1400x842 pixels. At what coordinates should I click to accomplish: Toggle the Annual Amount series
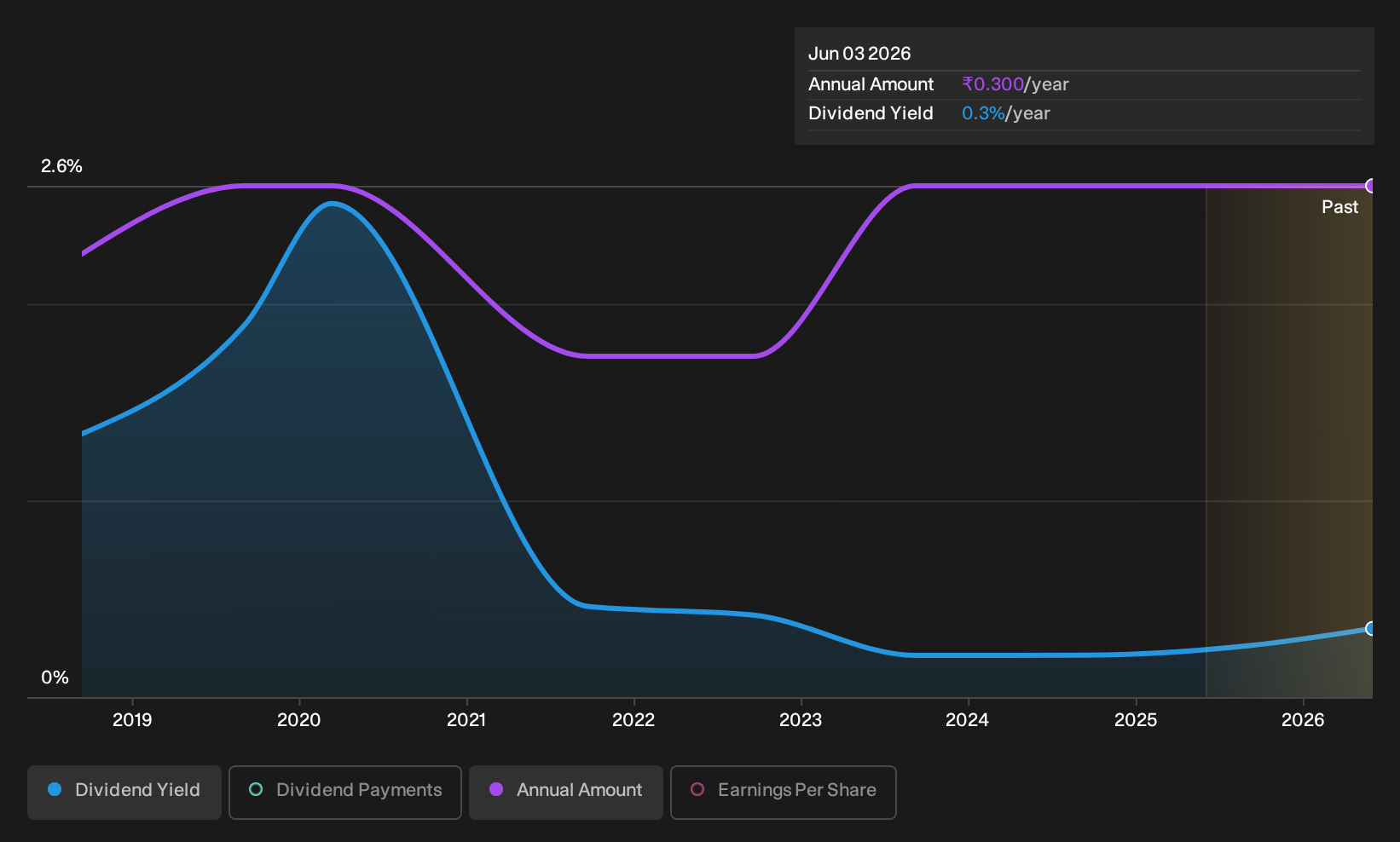(x=566, y=793)
